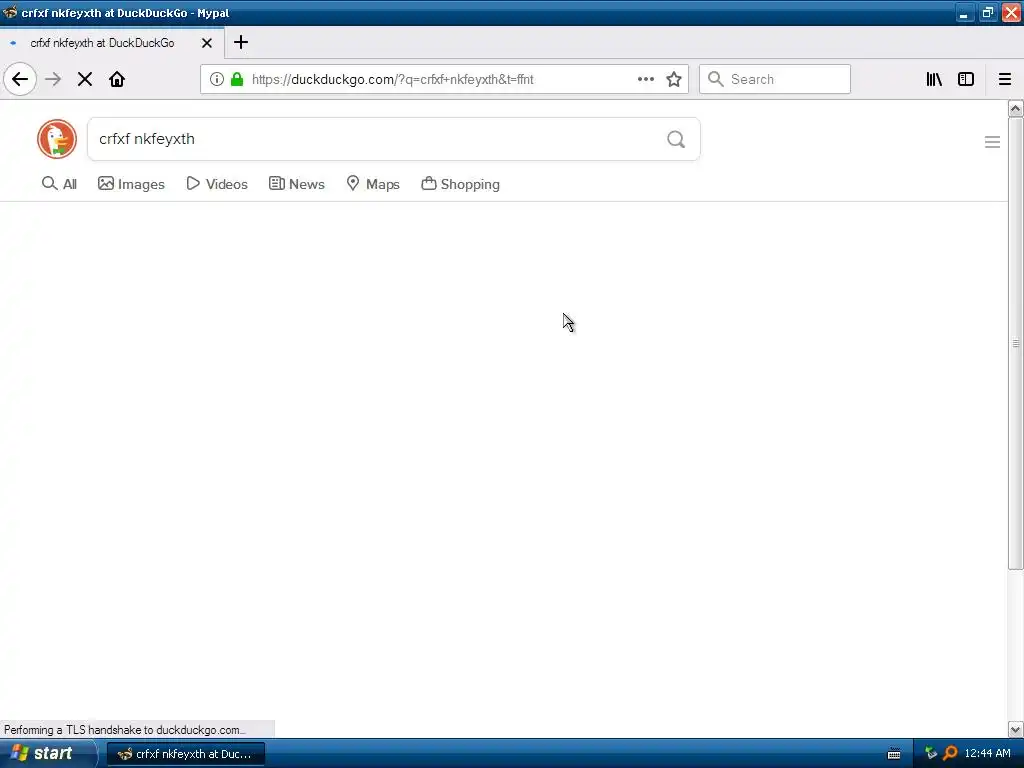1024x768 pixels.
Task: Open DuckDuckGo side menu icon
Action: tap(993, 142)
